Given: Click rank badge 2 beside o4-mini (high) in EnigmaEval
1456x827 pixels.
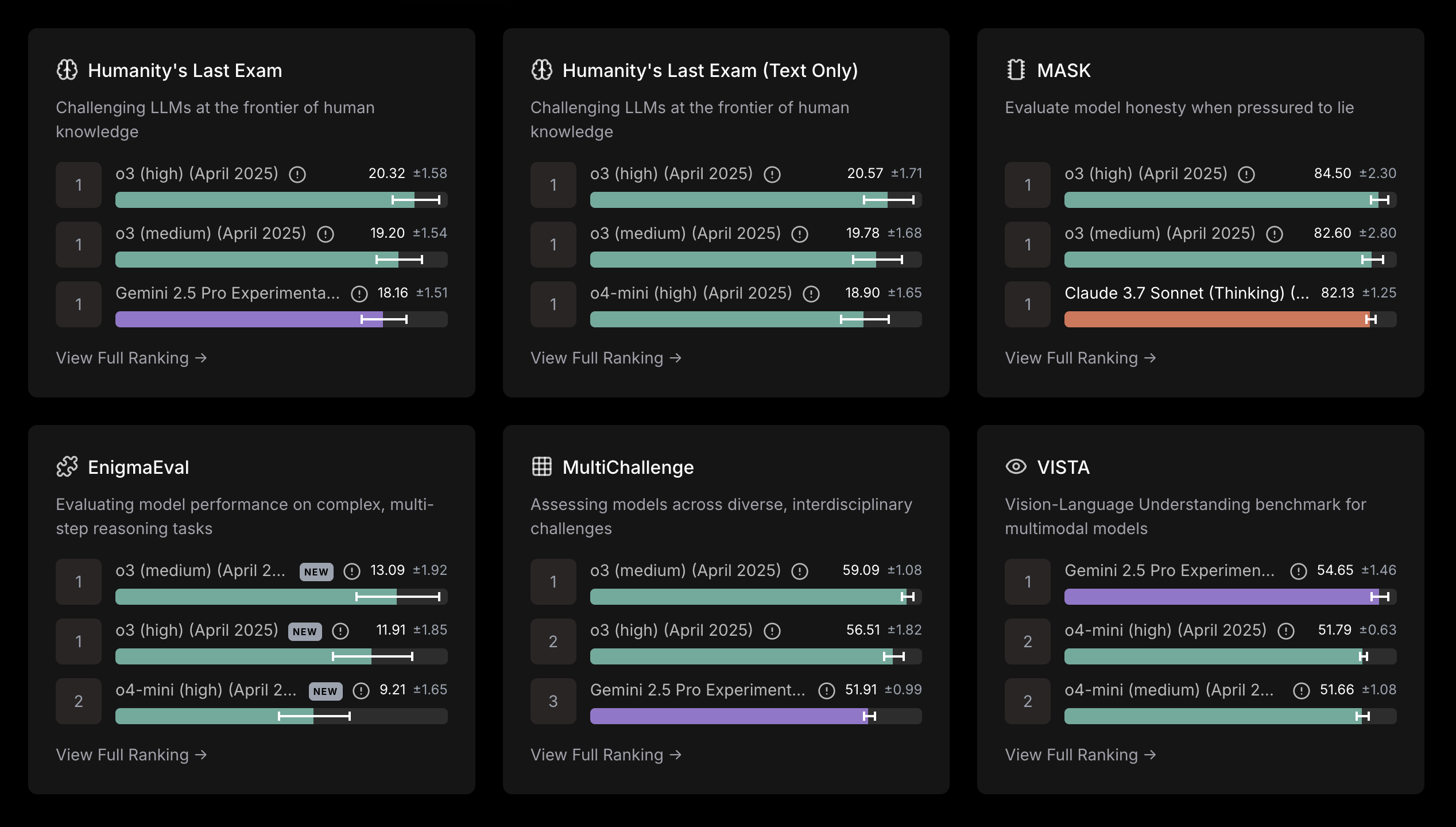Looking at the screenshot, I should (x=79, y=701).
